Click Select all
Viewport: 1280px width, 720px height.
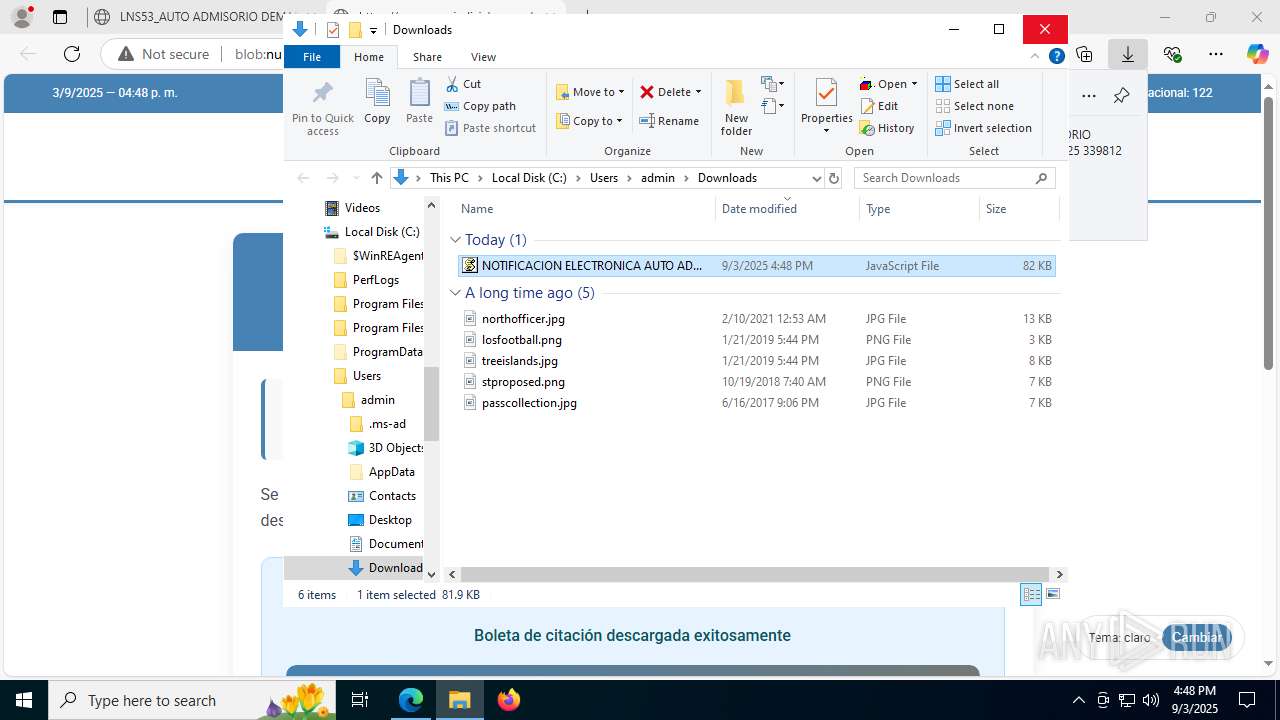967,84
